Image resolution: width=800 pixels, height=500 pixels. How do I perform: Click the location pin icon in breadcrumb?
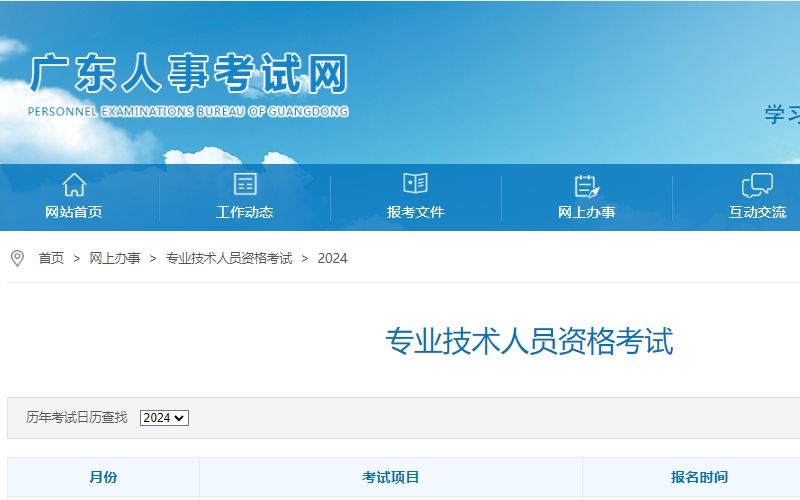click(x=17, y=258)
